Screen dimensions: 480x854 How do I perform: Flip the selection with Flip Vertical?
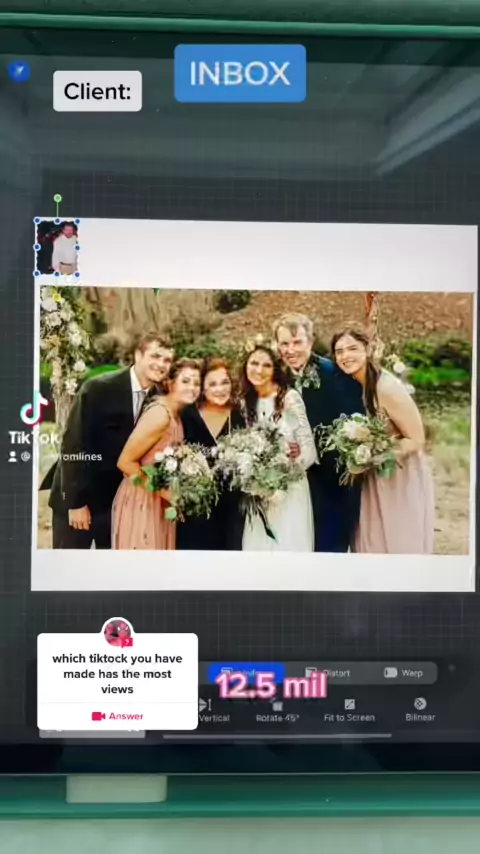tap(214, 711)
